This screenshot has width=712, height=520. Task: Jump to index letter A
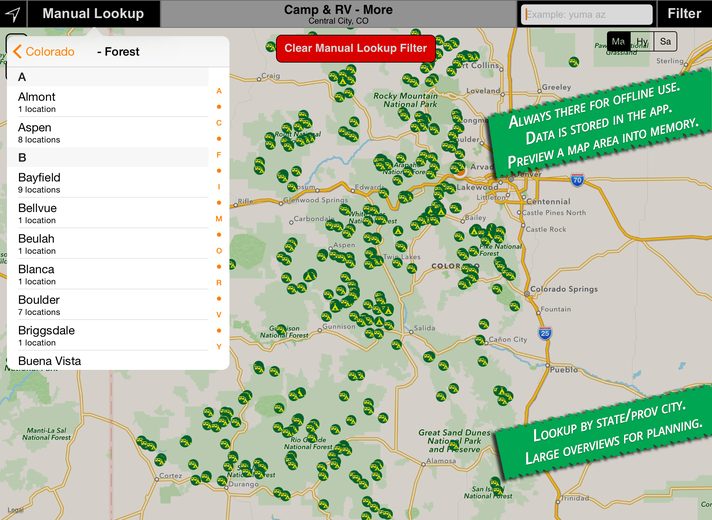pos(219,91)
